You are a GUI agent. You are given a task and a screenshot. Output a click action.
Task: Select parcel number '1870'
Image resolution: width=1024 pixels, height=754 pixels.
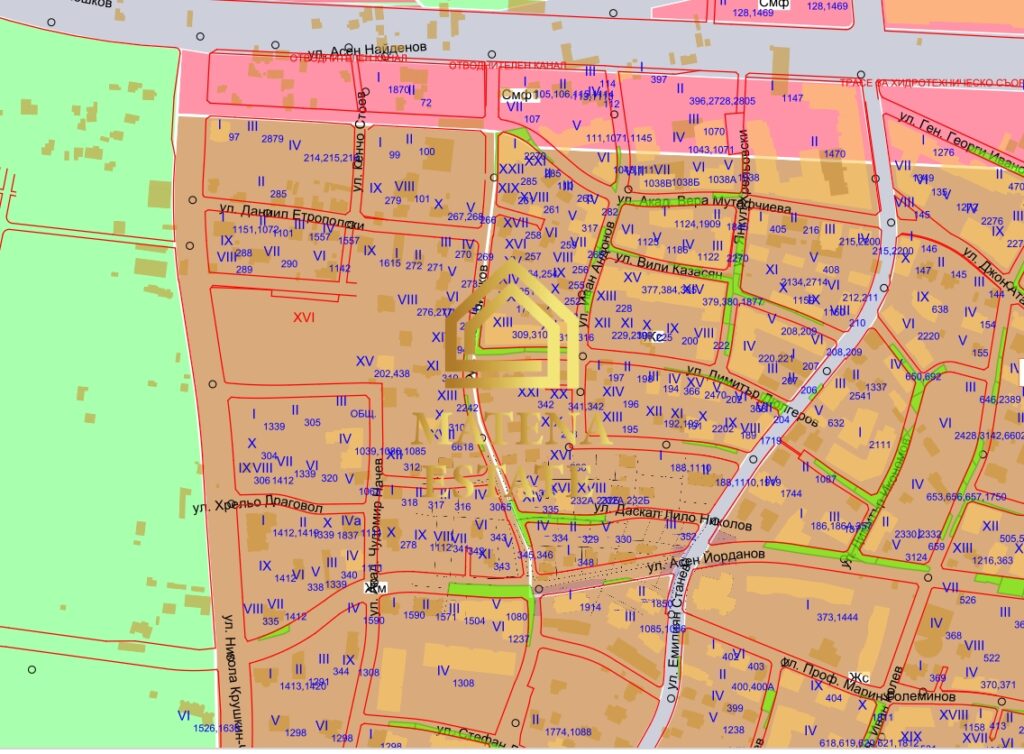pos(398,89)
